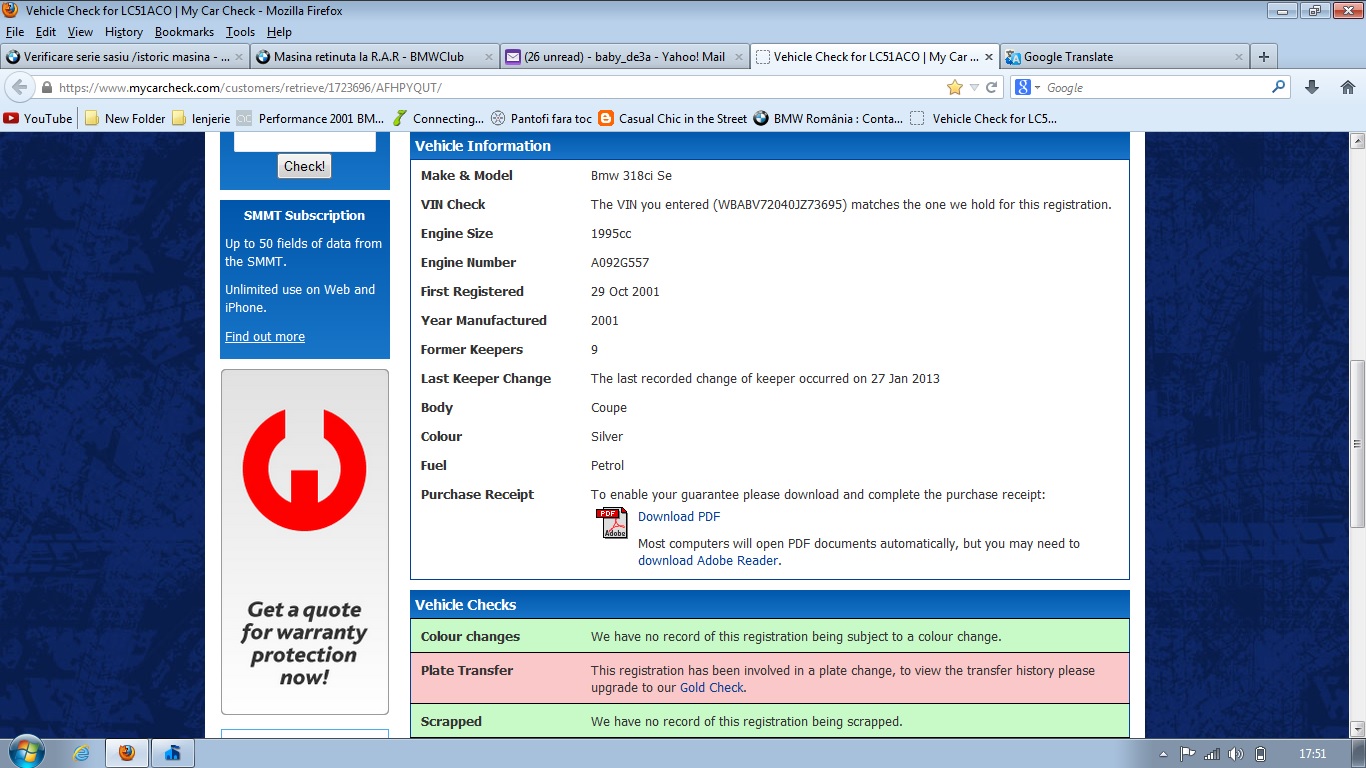Switch to the Google Translate tab
The image size is (1366, 768).
tap(1124, 57)
